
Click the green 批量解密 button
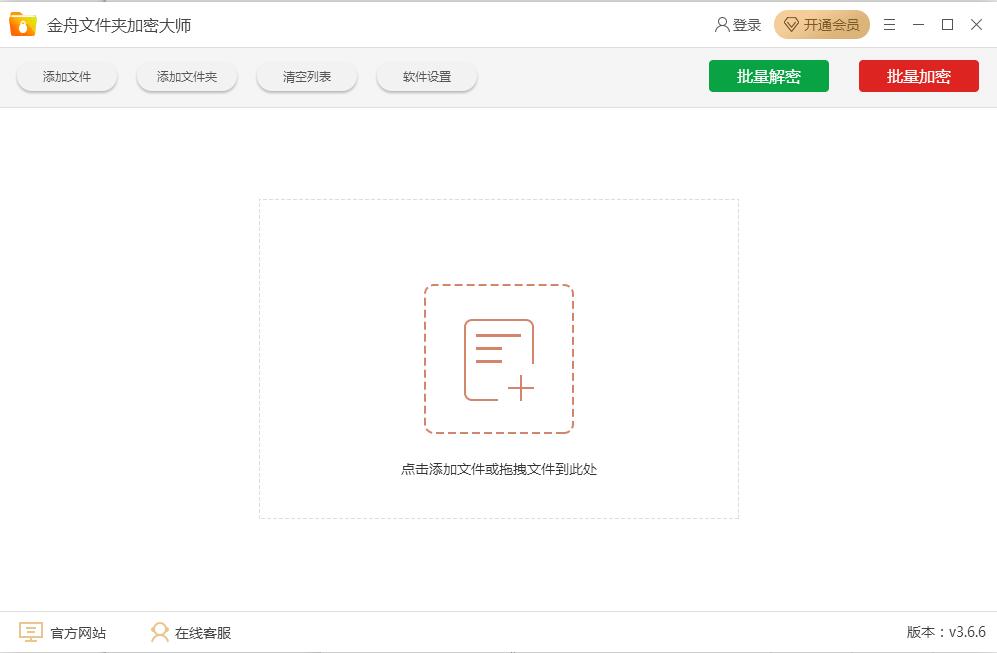[769, 75]
